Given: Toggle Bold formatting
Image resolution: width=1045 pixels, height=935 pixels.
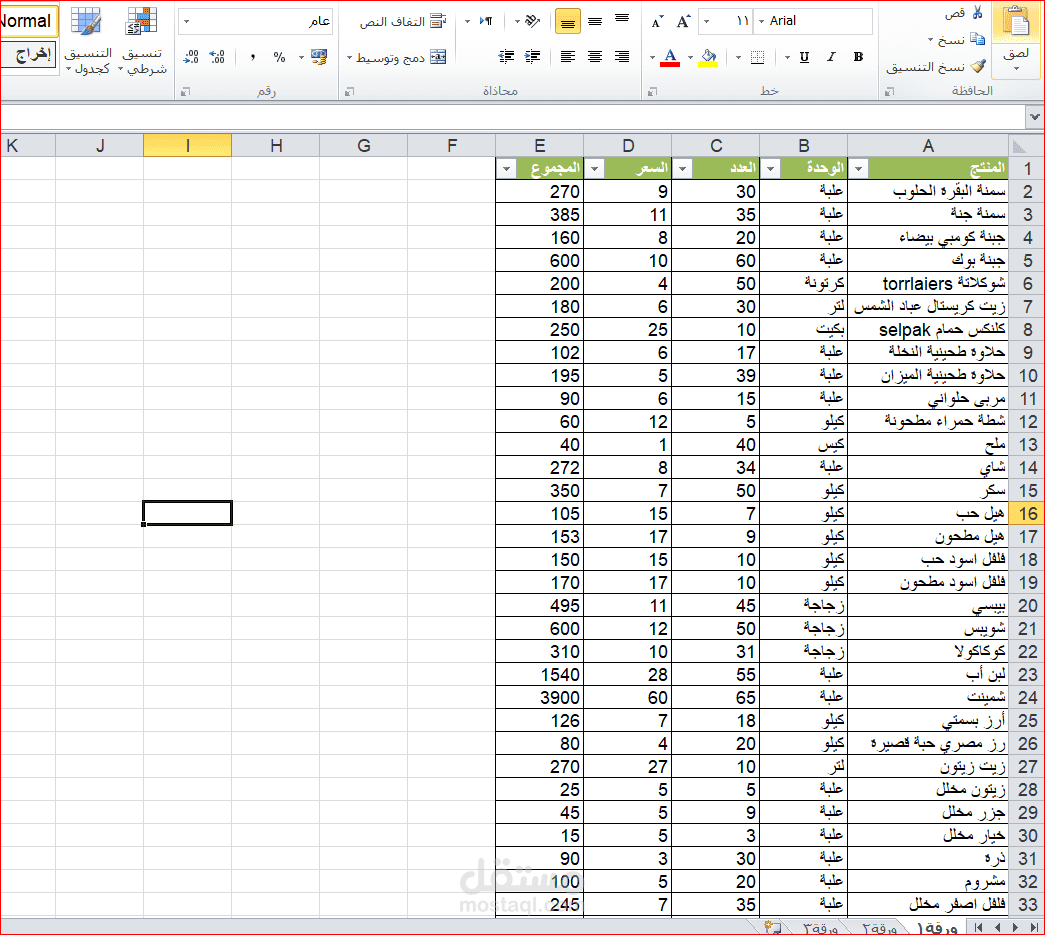Looking at the screenshot, I should pyautogui.click(x=858, y=57).
